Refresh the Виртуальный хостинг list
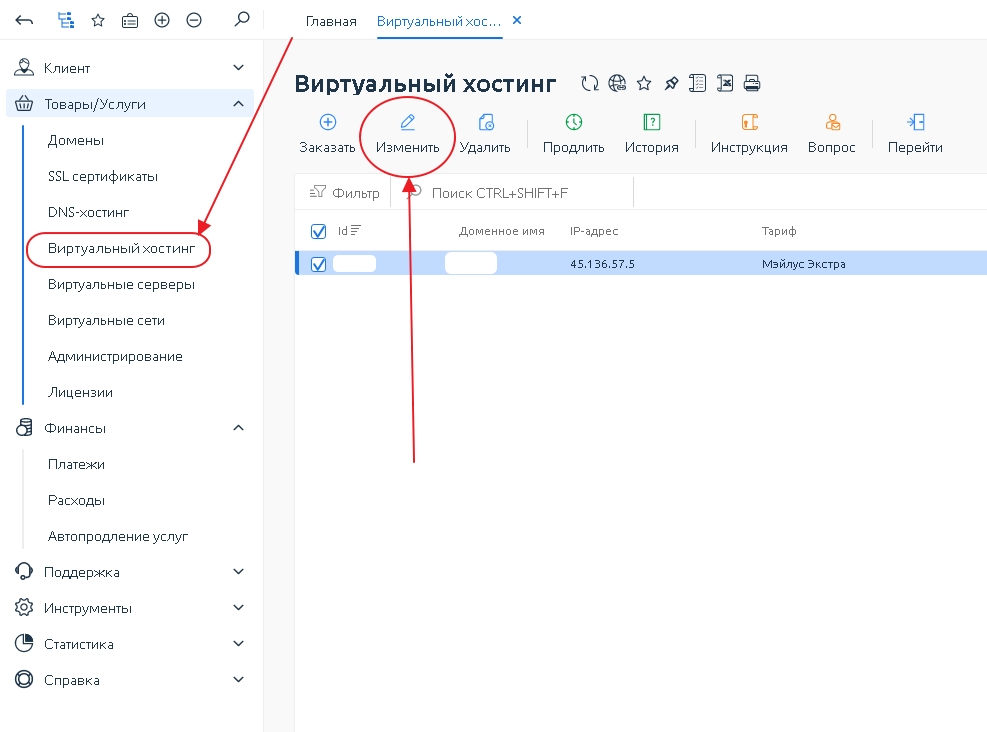The image size is (987, 732). pos(589,83)
